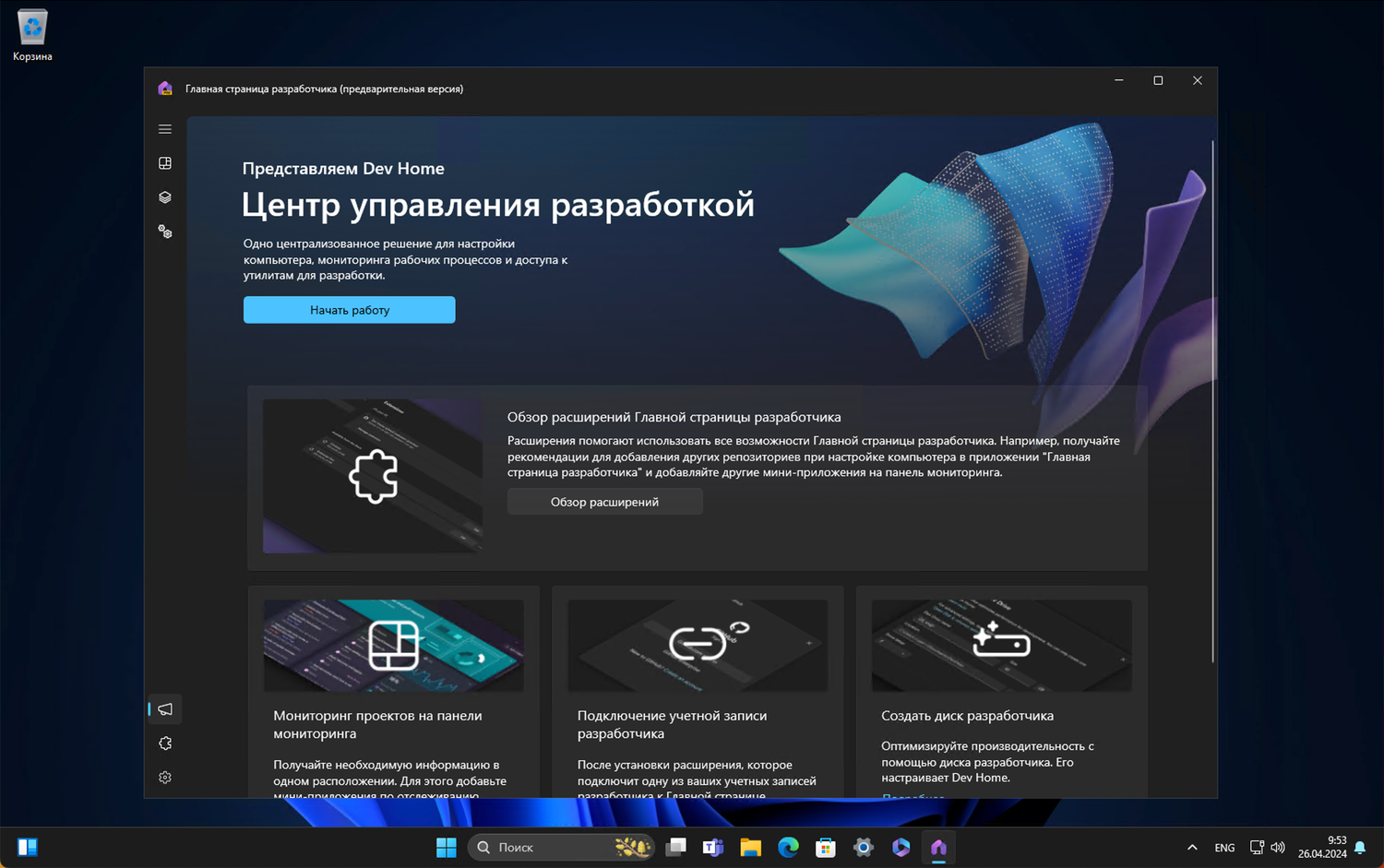Launch Microsoft Edge from the taskbar
Viewport: 1384px width, 868px height.
pos(788,847)
